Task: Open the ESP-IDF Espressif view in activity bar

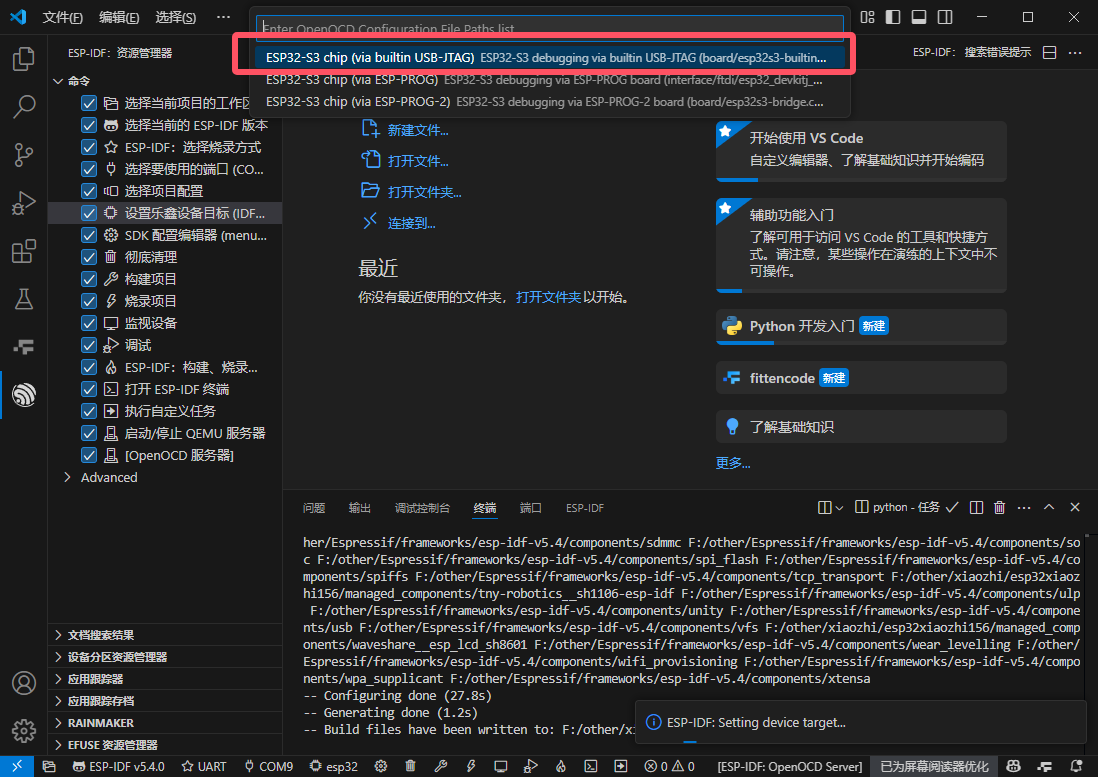Action: coord(24,395)
